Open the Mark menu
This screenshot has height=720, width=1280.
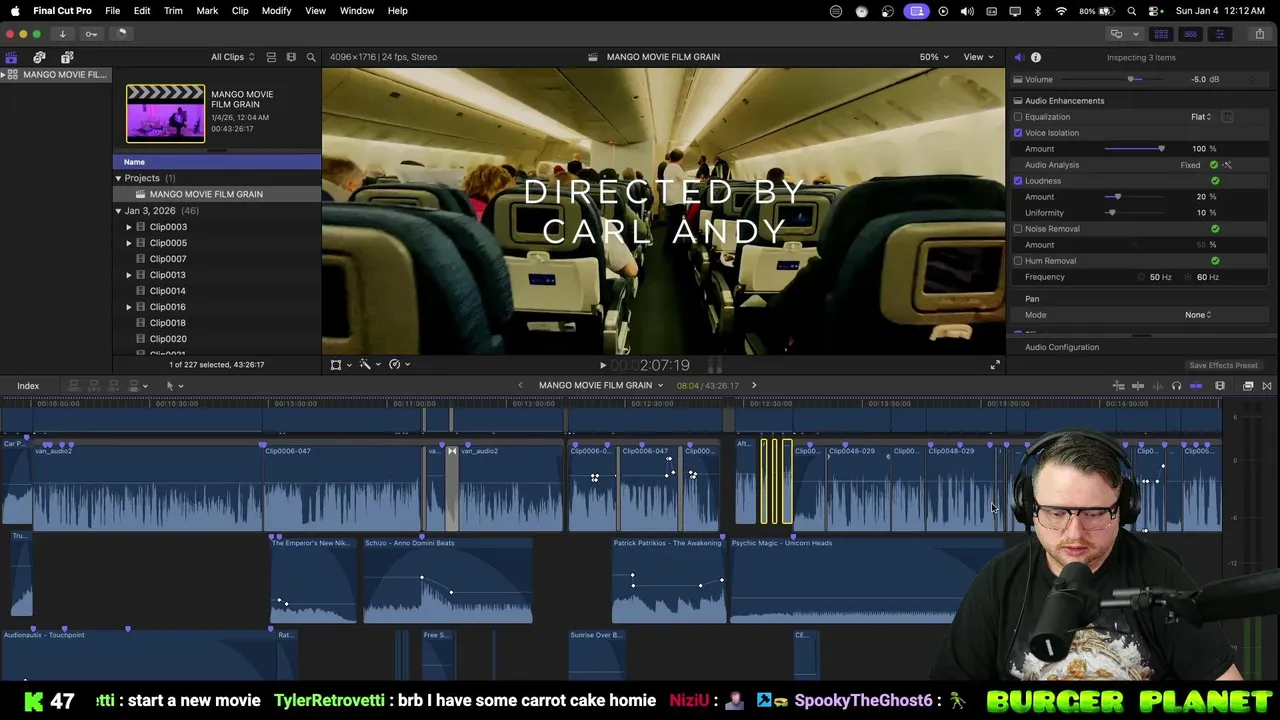click(x=207, y=11)
